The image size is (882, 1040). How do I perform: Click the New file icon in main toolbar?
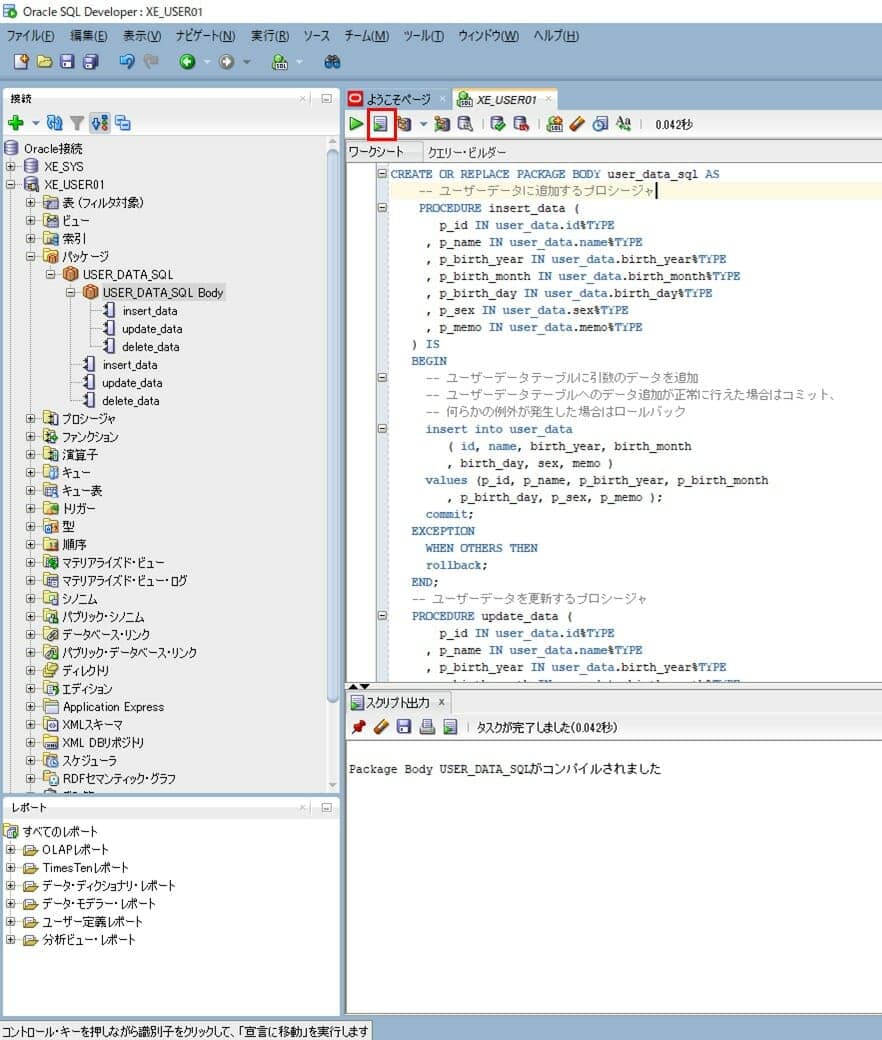(21, 62)
